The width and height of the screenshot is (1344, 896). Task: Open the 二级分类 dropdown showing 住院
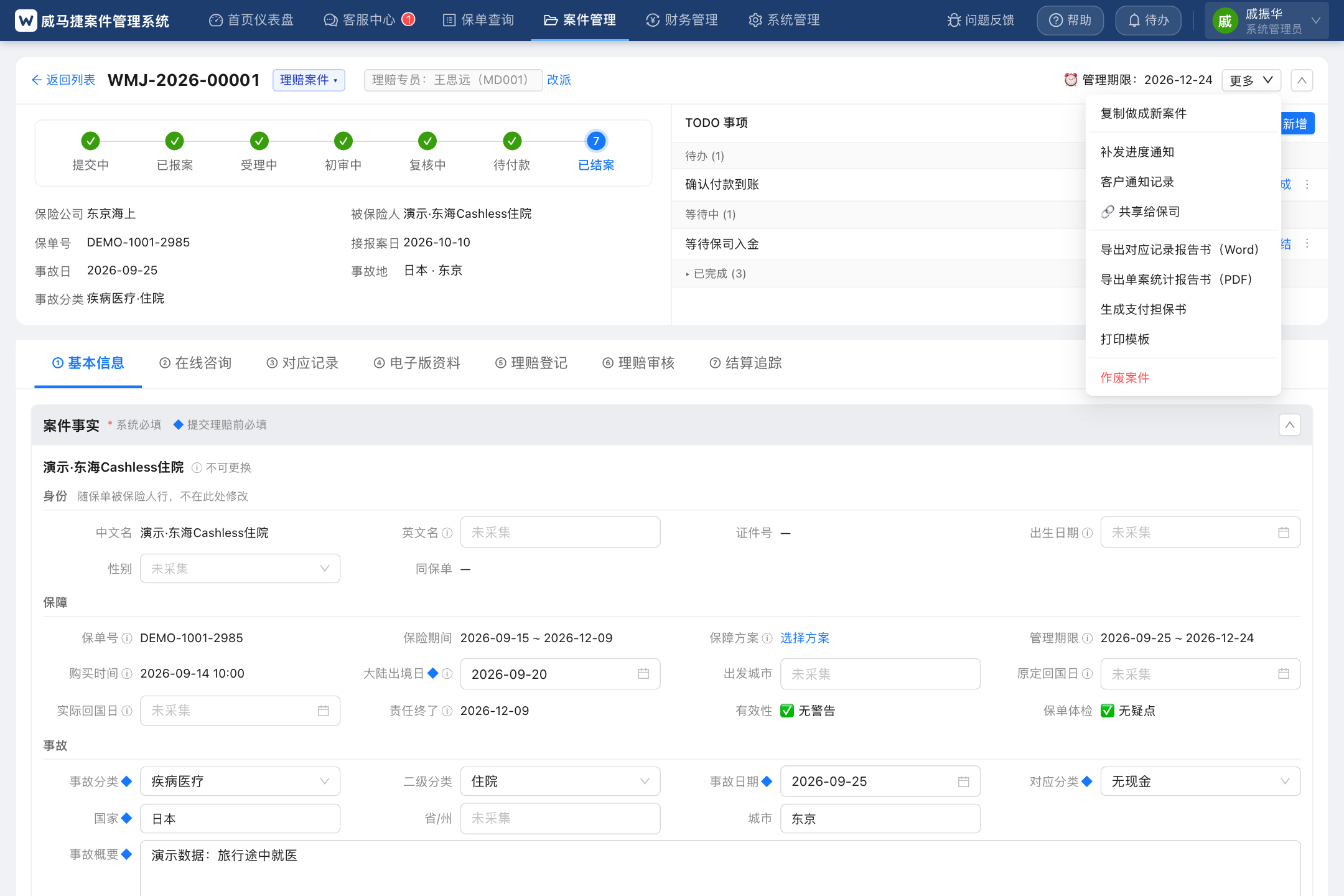click(560, 782)
